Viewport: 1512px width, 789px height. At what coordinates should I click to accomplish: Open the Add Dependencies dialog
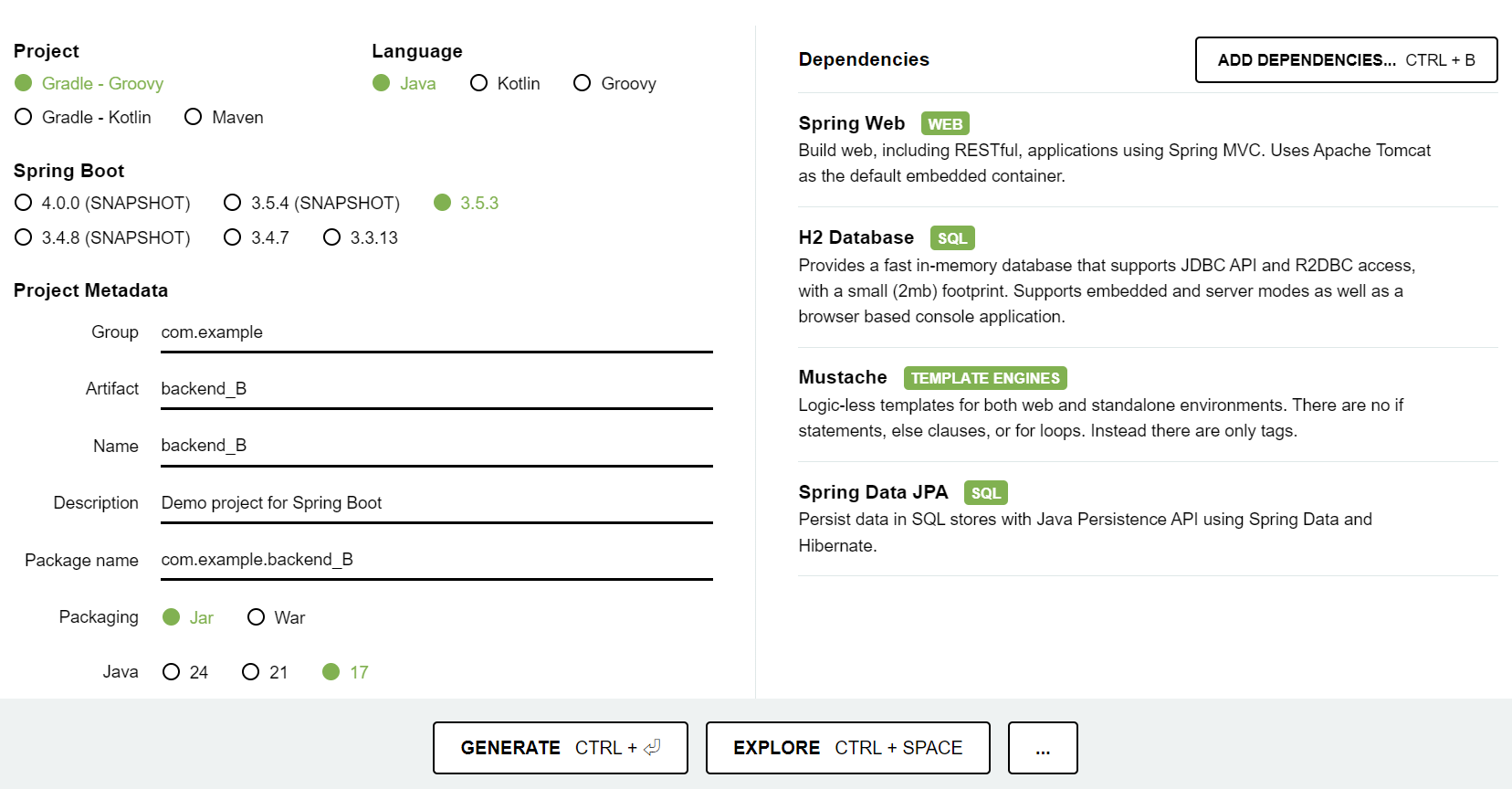(x=1346, y=60)
